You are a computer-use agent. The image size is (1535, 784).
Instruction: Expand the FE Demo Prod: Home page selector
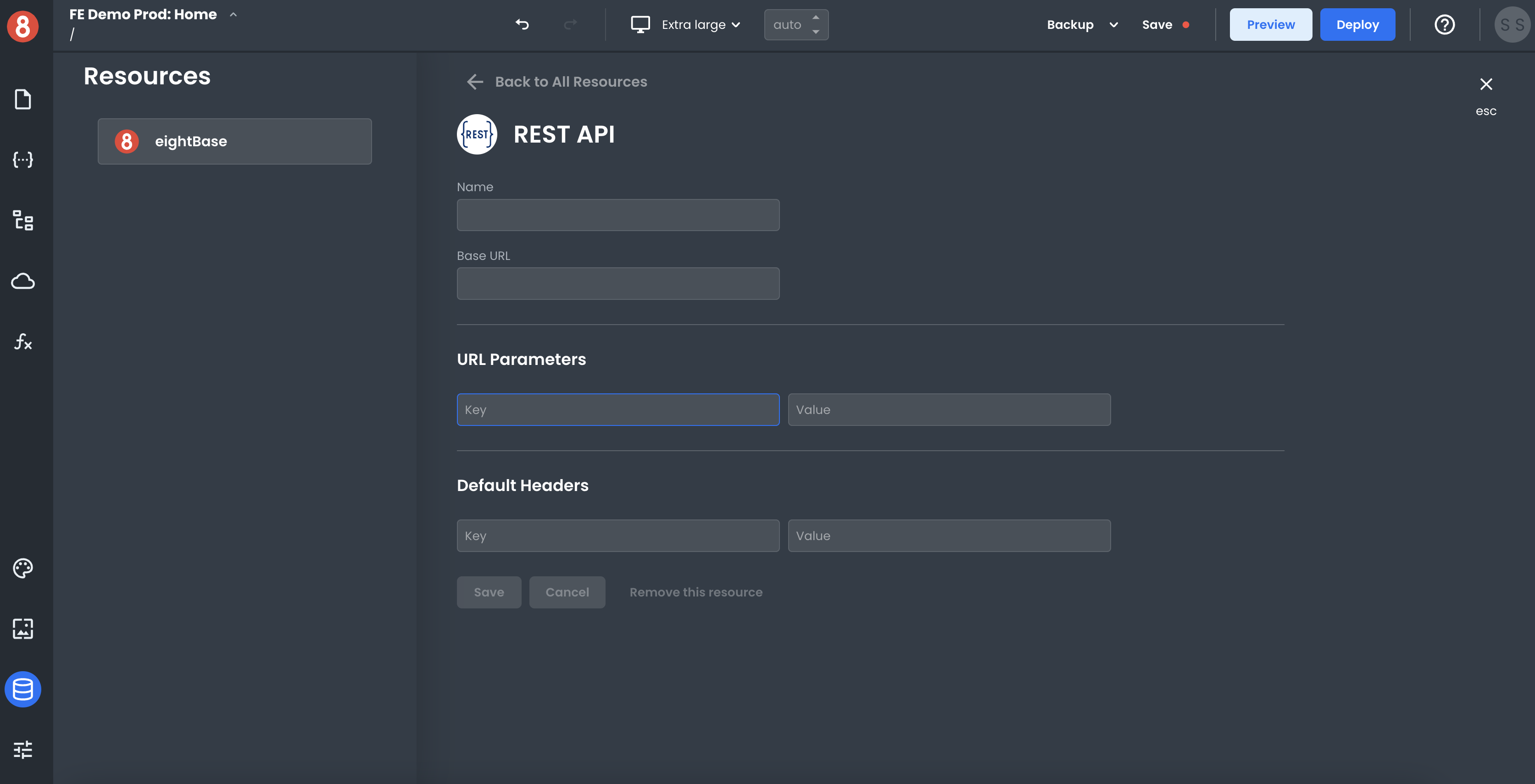(233, 14)
